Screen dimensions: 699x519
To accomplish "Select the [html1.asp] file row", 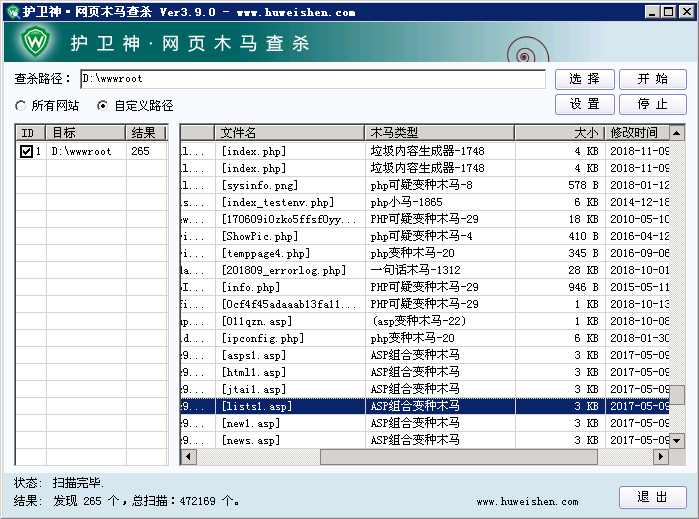I will 425,372.
